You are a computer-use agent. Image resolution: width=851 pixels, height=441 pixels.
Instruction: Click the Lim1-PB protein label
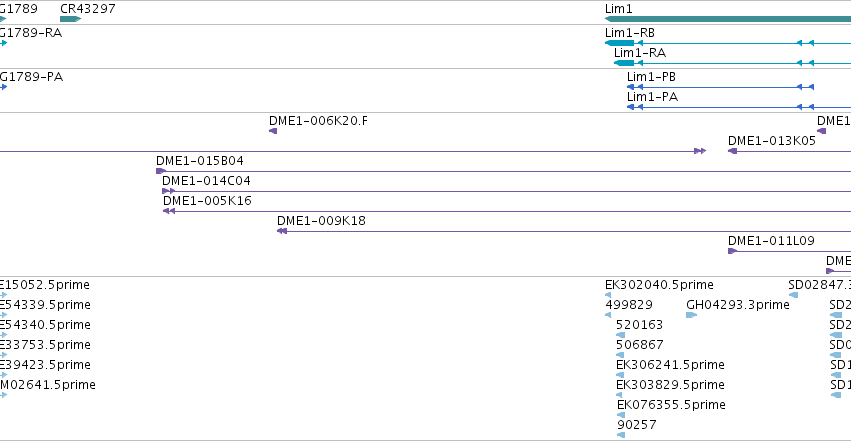point(651,77)
